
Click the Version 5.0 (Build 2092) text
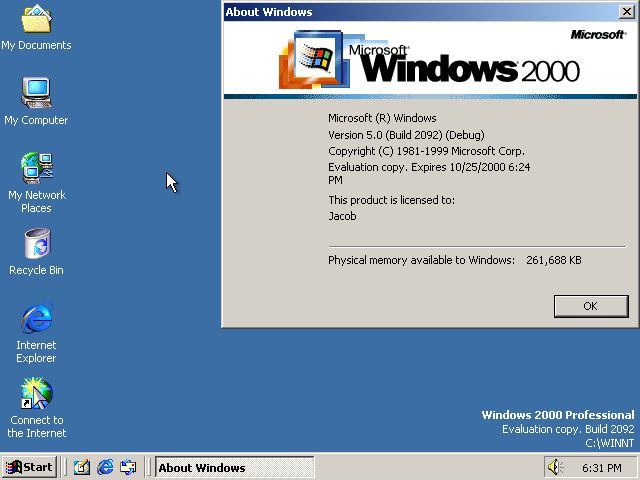[406, 135]
